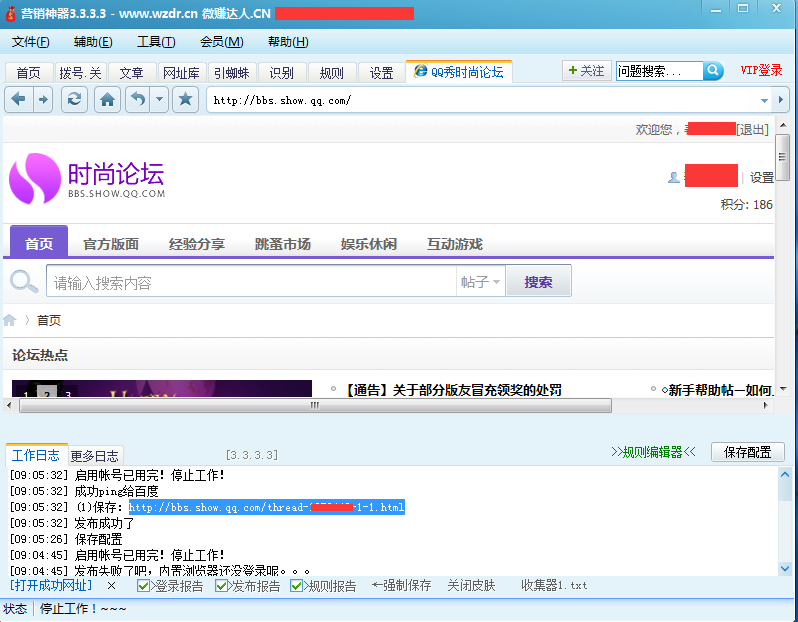798x622 pixels.
Task: Click the user avatar icon near settings
Action: [x=673, y=177]
